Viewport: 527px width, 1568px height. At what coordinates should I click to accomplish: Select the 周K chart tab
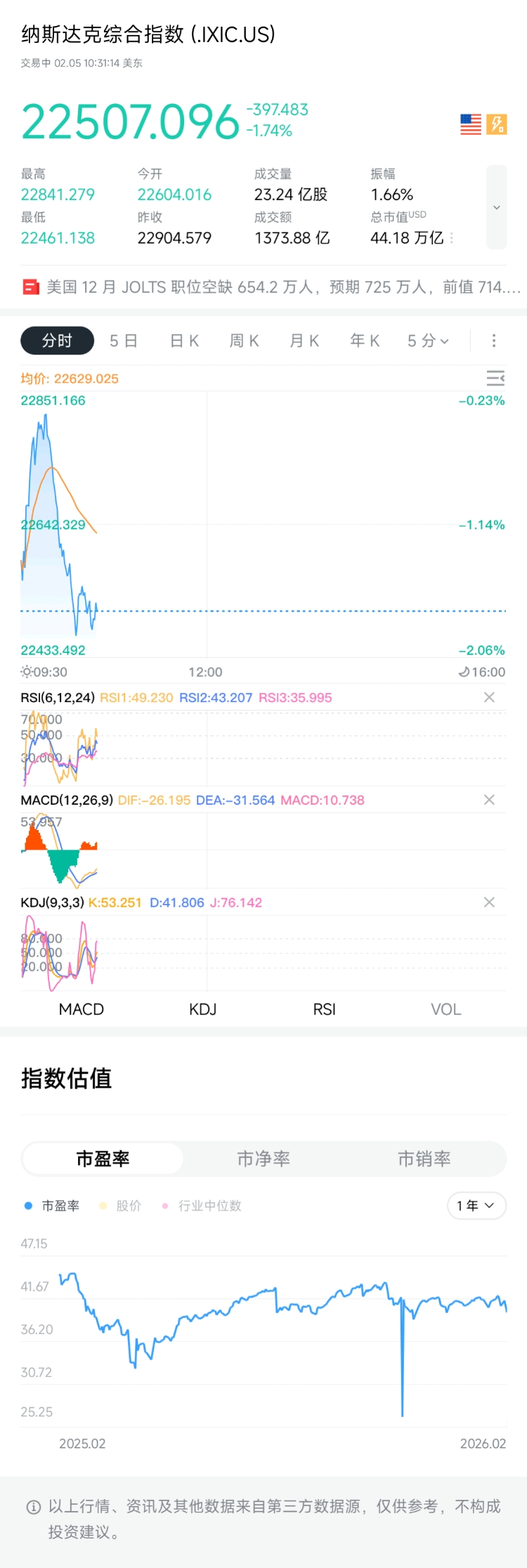pyautogui.click(x=245, y=341)
